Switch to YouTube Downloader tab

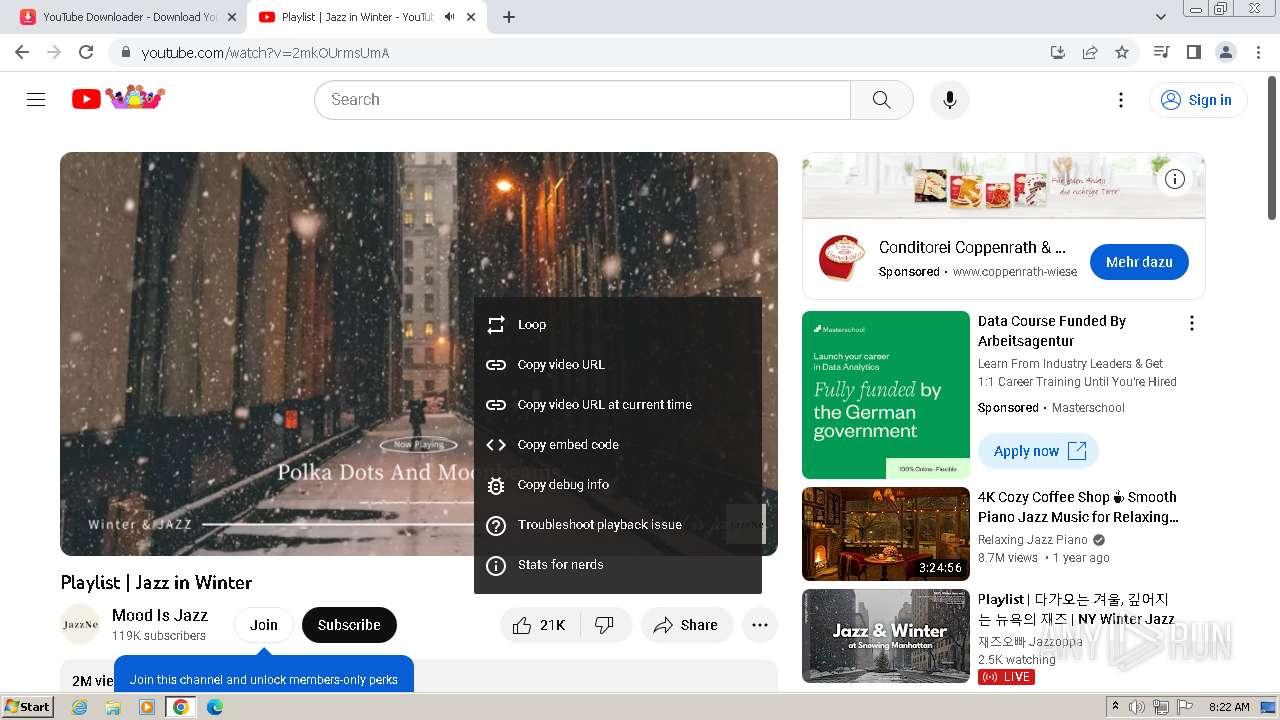pos(128,17)
